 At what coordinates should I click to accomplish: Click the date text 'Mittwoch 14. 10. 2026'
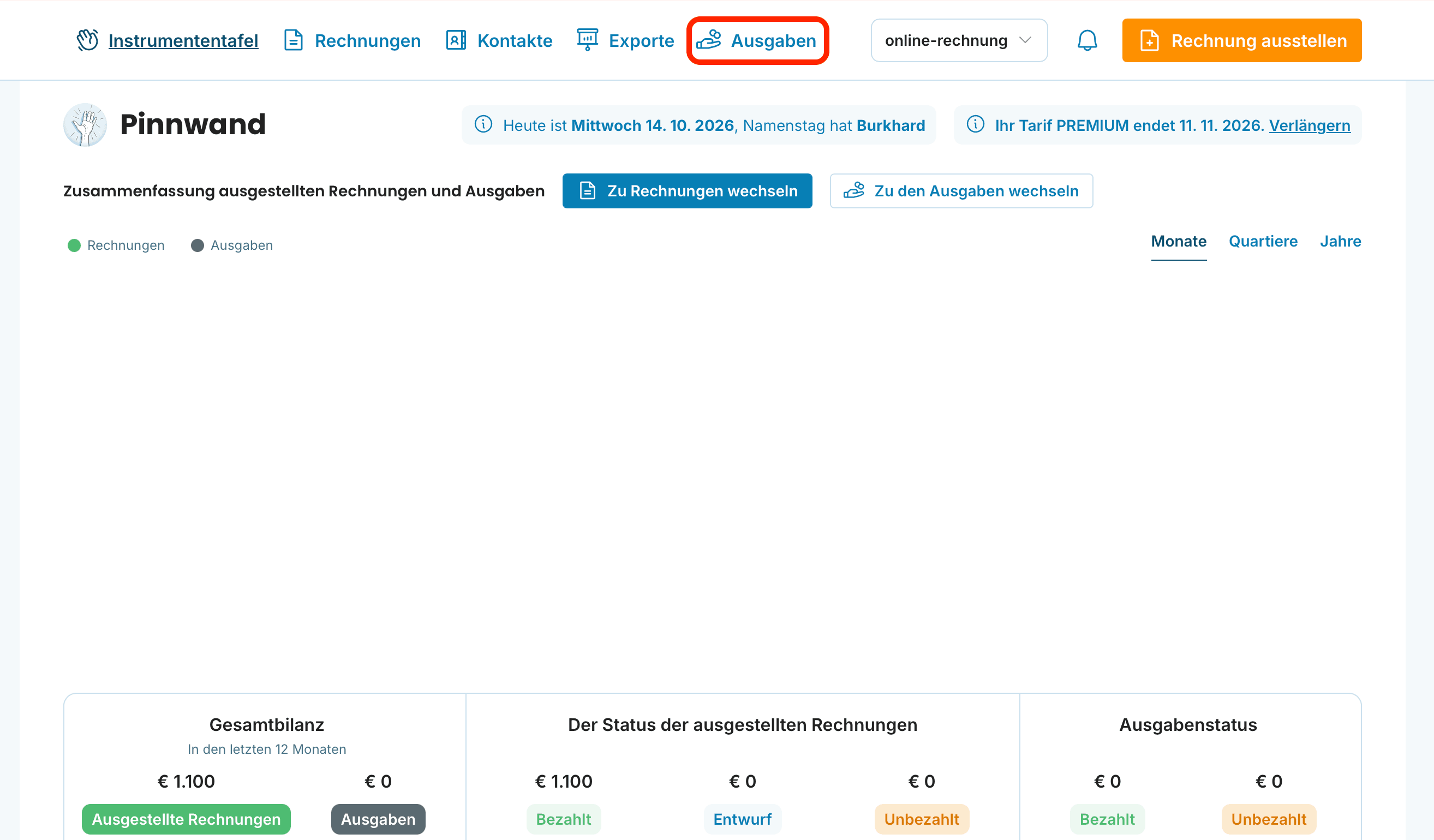652,125
